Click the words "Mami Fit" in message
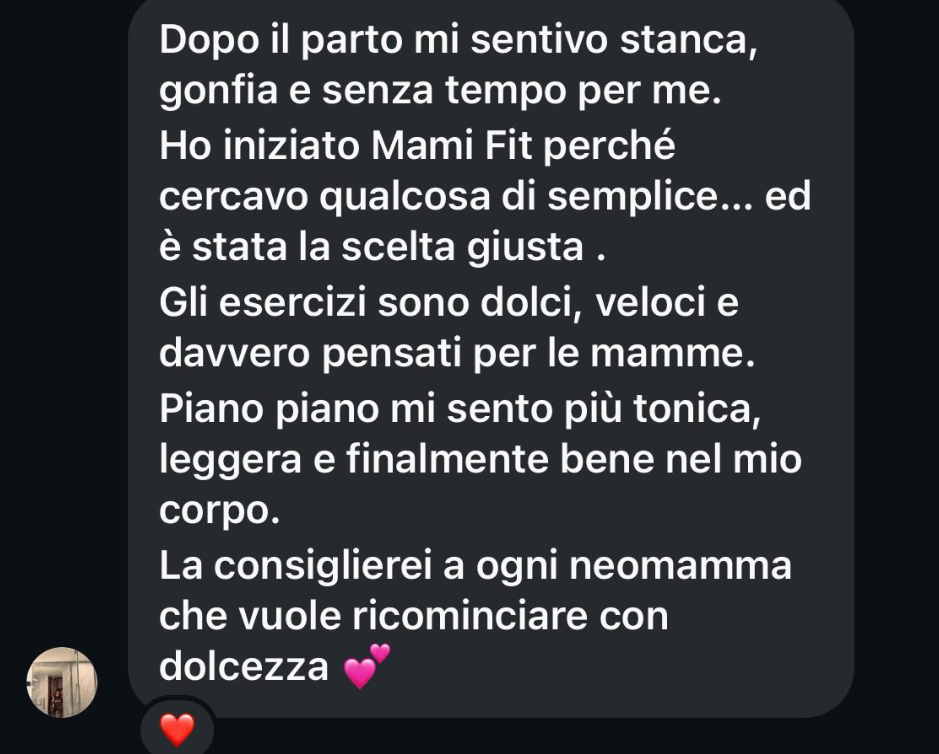 pyautogui.click(x=452, y=146)
